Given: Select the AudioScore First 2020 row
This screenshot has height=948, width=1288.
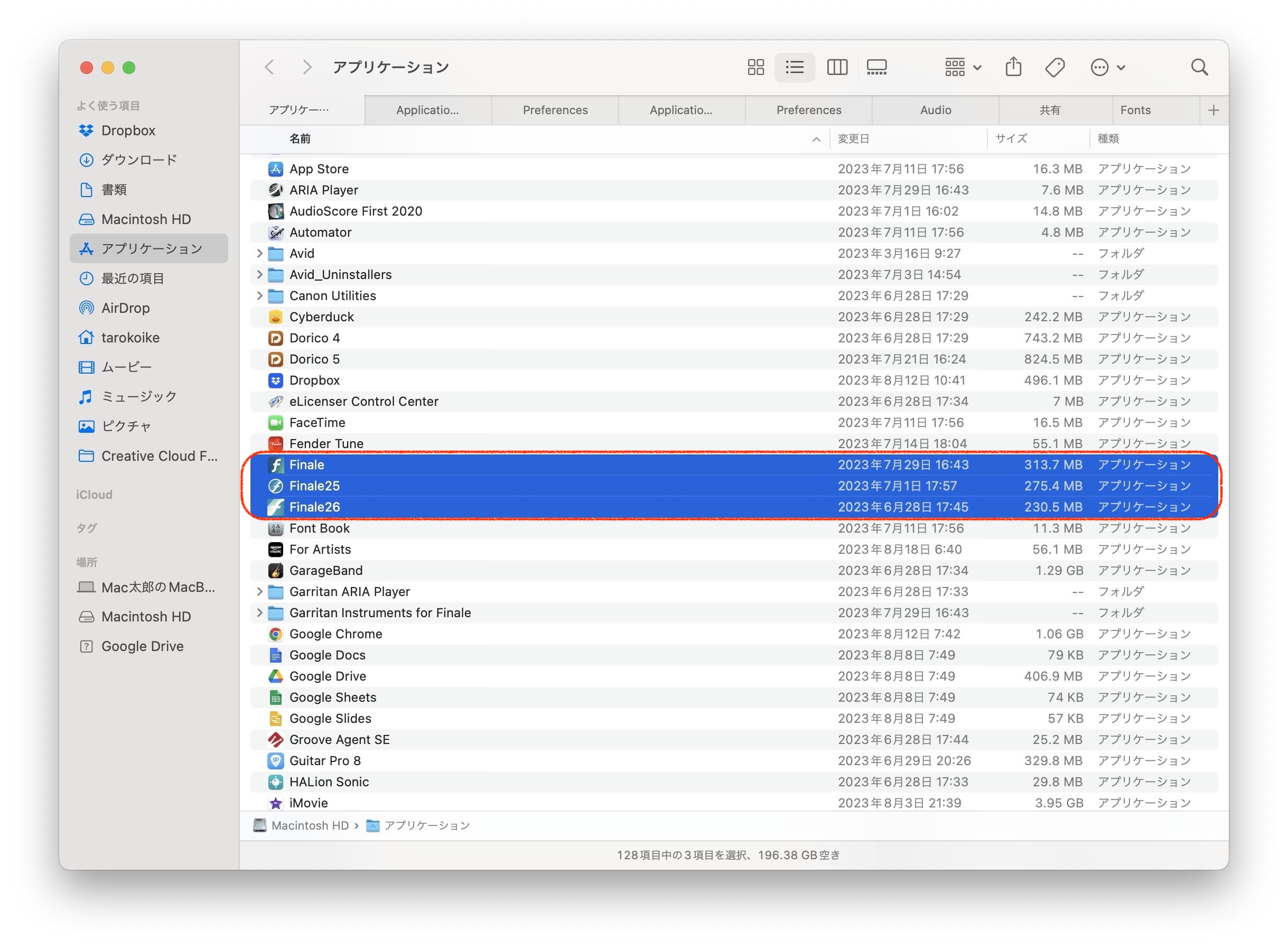Looking at the screenshot, I should tap(734, 211).
